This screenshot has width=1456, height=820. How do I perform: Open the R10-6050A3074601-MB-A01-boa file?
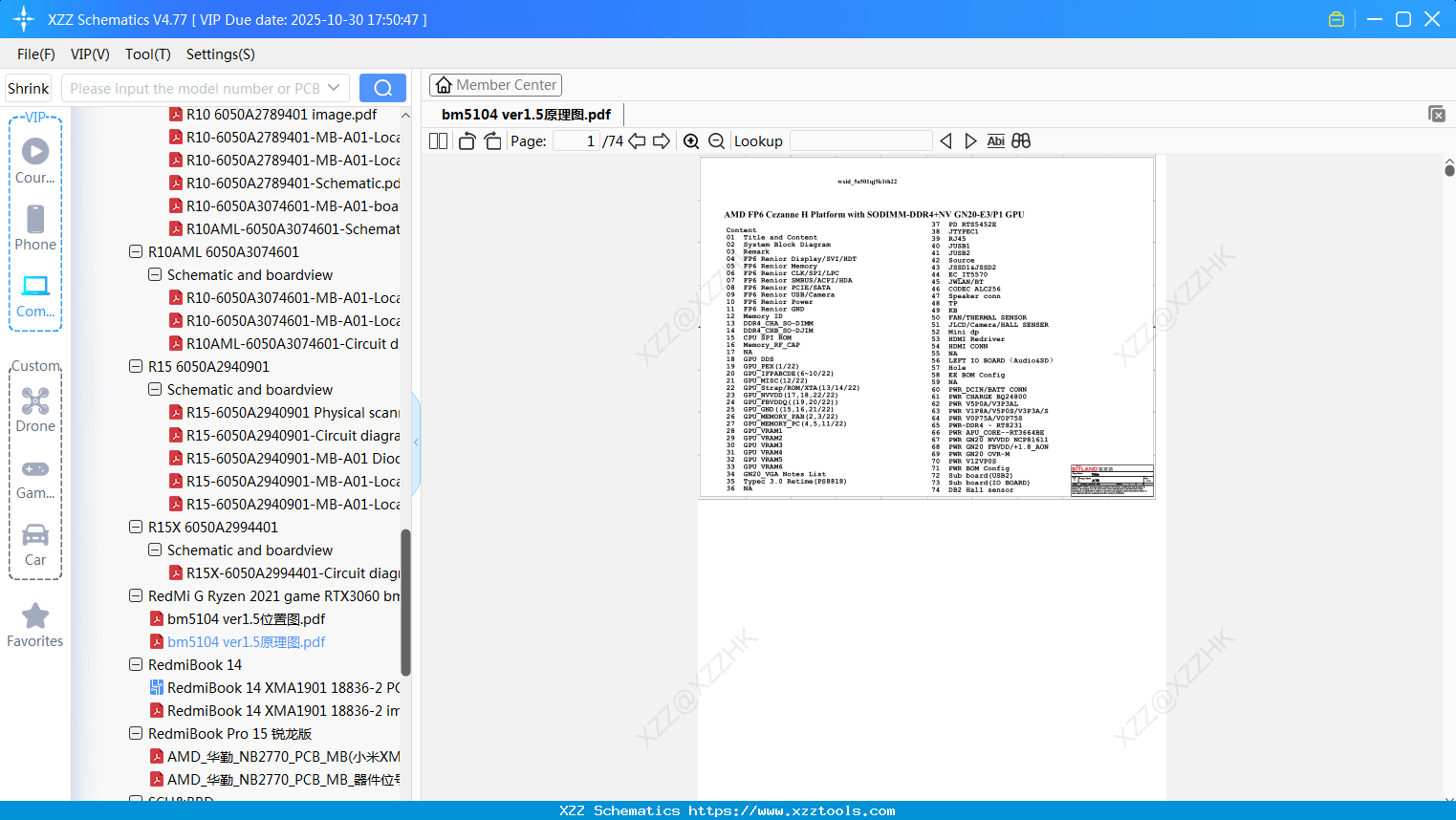point(284,206)
